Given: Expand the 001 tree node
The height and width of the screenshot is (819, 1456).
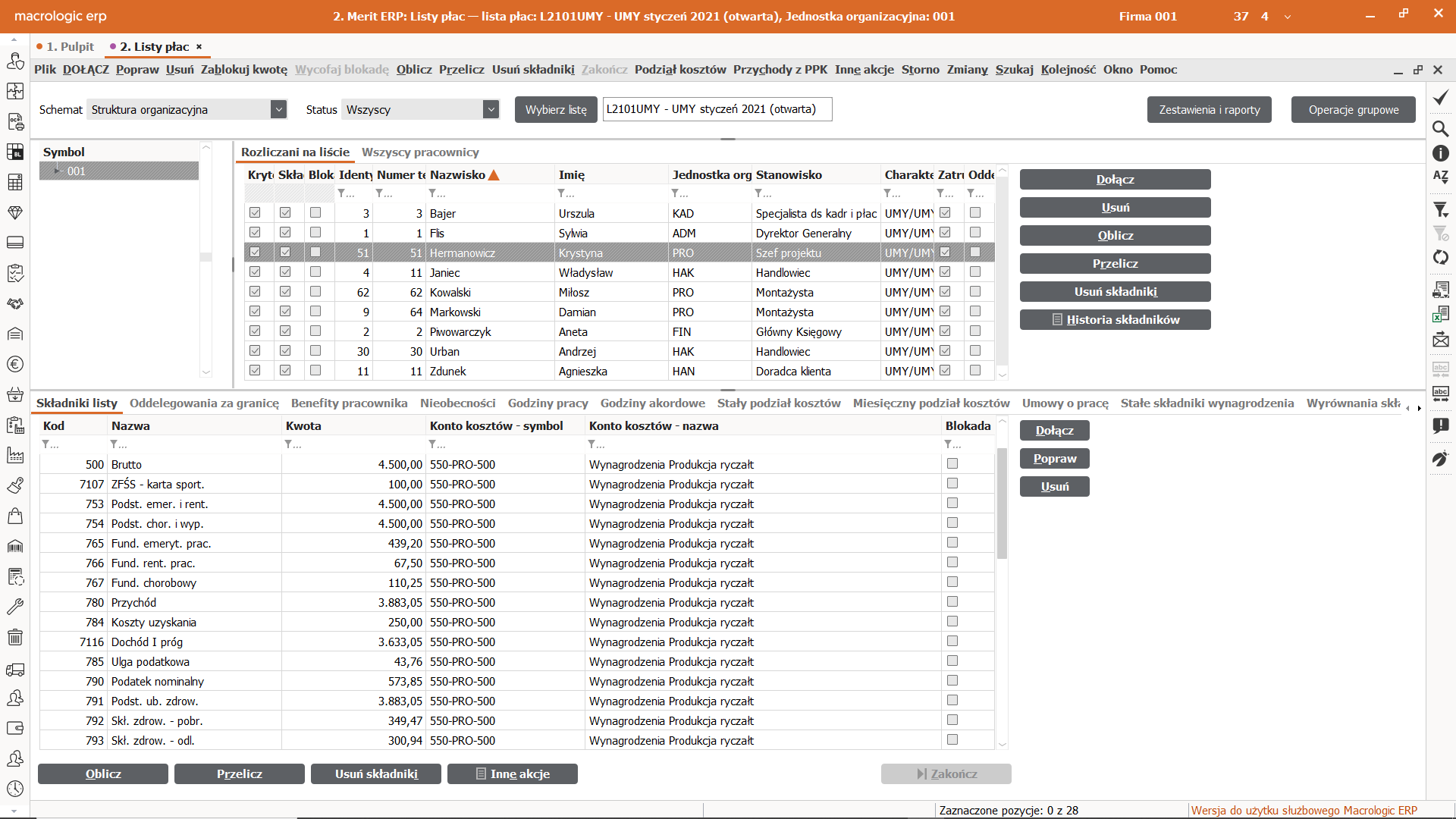Looking at the screenshot, I should (57, 171).
